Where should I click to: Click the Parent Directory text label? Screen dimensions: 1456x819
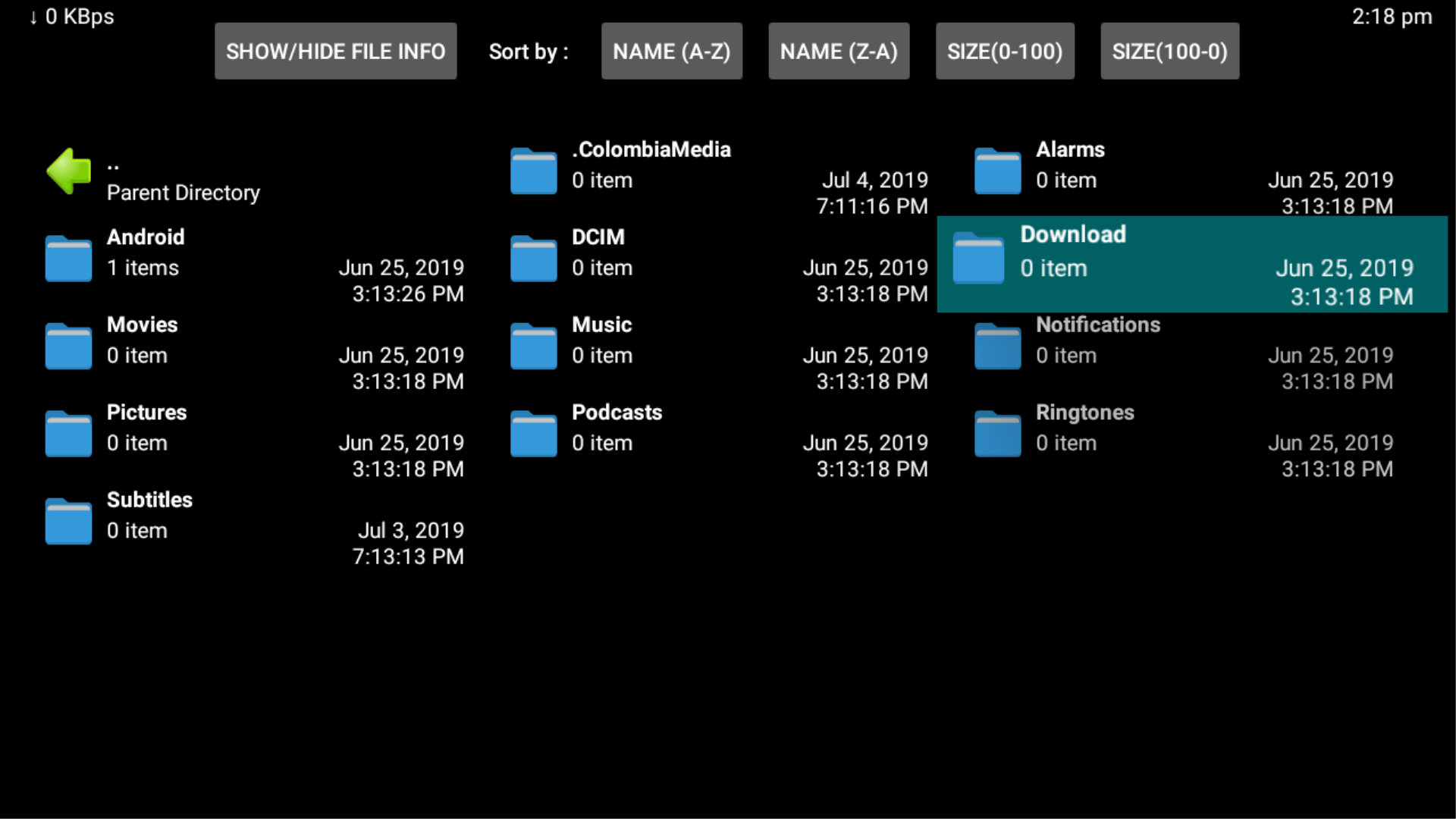(x=183, y=193)
